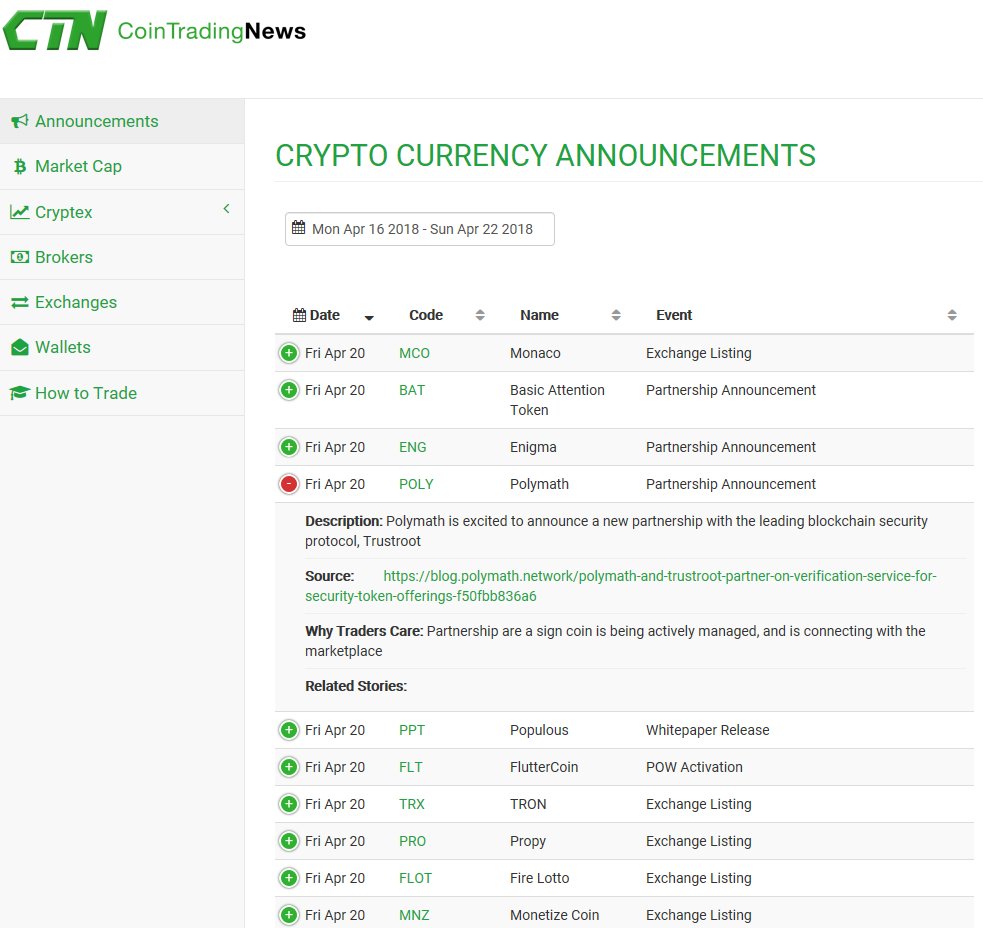Viewport: 983px width, 928px height.
Task: Open the FLT coin code link
Action: point(411,767)
